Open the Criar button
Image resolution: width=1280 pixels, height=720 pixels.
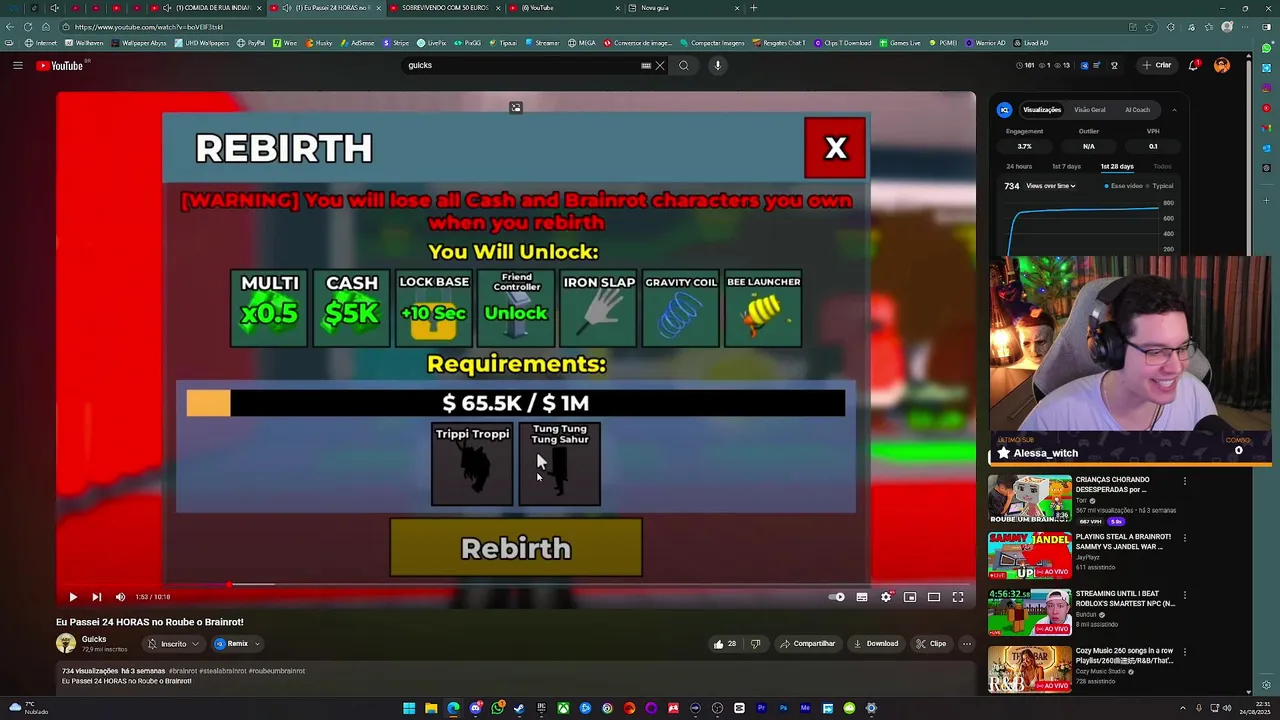pyautogui.click(x=1156, y=65)
